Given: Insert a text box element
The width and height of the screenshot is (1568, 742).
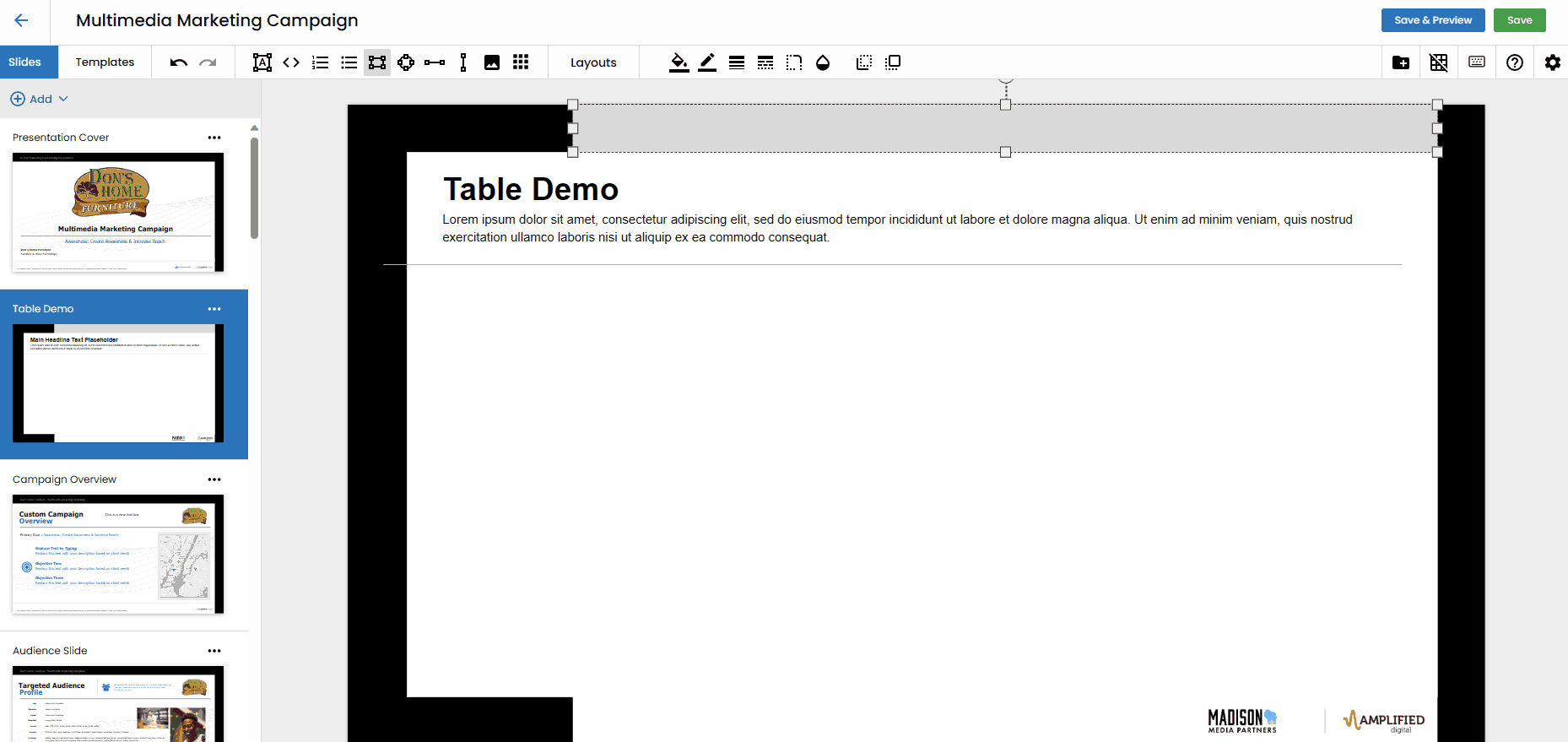Looking at the screenshot, I should (262, 62).
